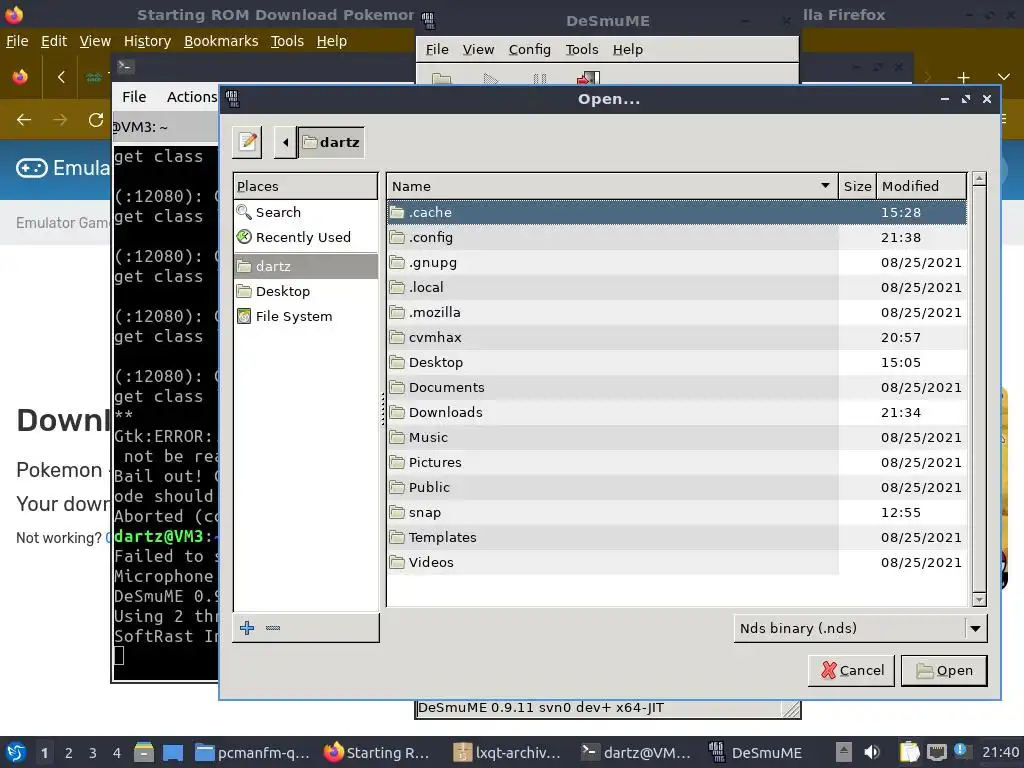Select the Music folder row
This screenshot has height=768, width=1024.
tap(677, 438)
